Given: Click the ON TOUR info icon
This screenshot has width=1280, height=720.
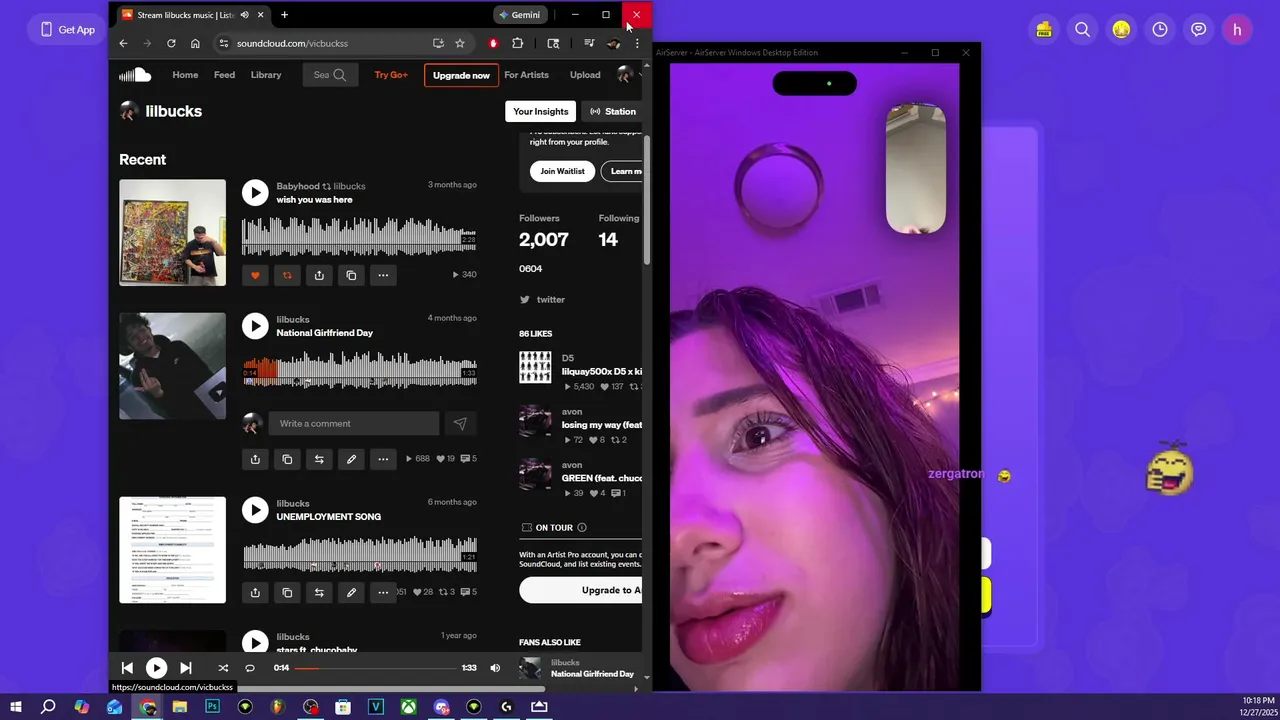Looking at the screenshot, I should click(582, 527).
